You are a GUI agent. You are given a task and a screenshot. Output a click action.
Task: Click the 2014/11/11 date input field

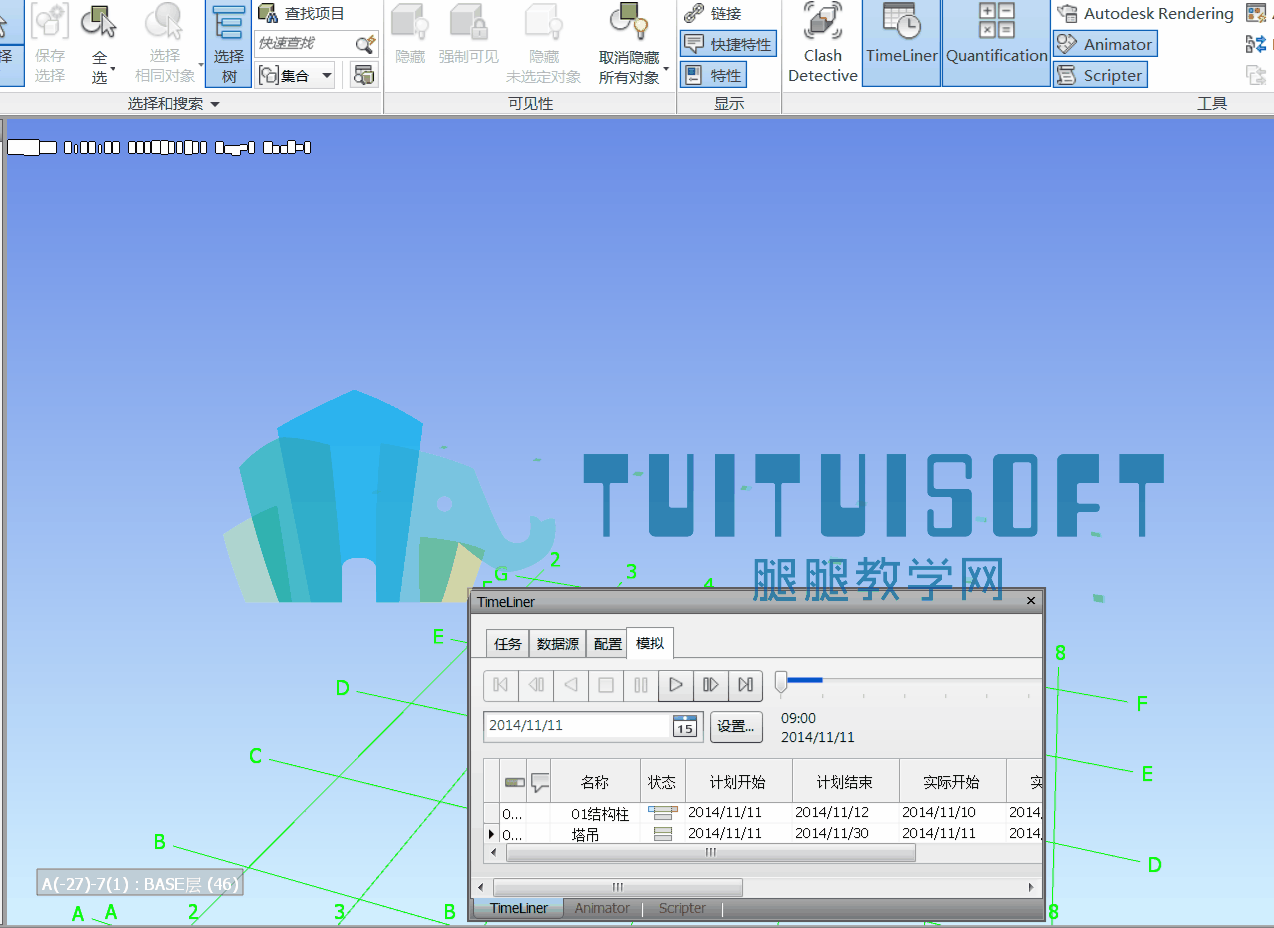point(578,726)
